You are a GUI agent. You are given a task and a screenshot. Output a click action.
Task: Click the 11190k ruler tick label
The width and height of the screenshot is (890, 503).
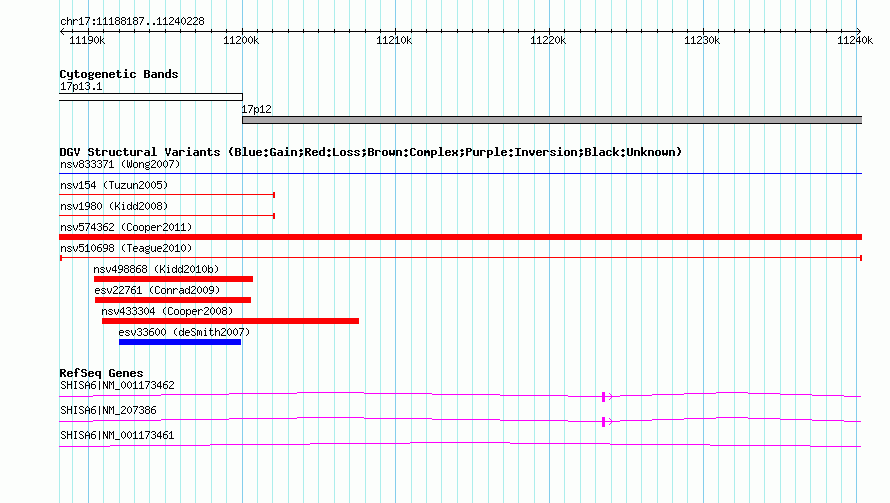click(x=87, y=40)
